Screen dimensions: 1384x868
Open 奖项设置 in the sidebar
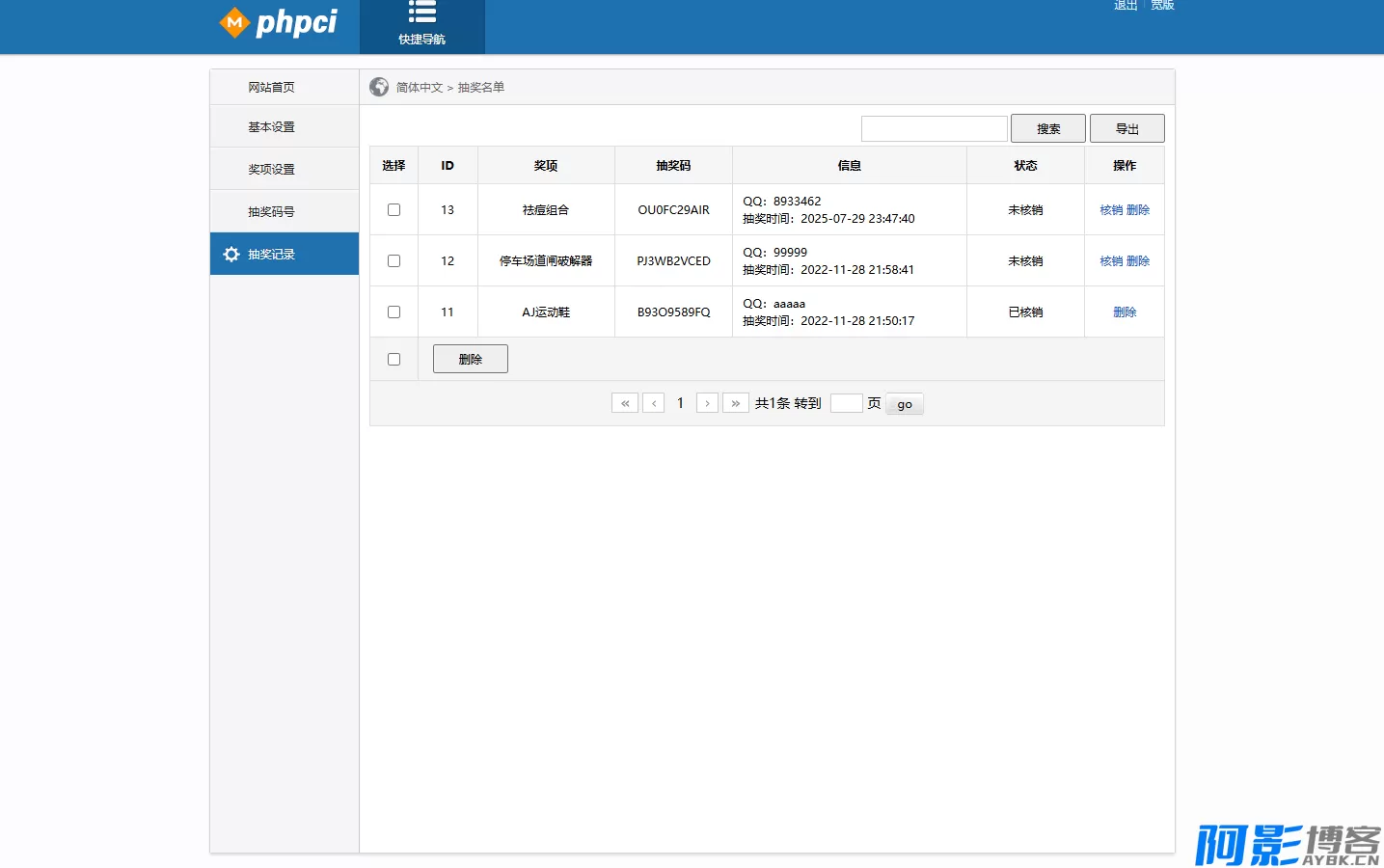271,170
